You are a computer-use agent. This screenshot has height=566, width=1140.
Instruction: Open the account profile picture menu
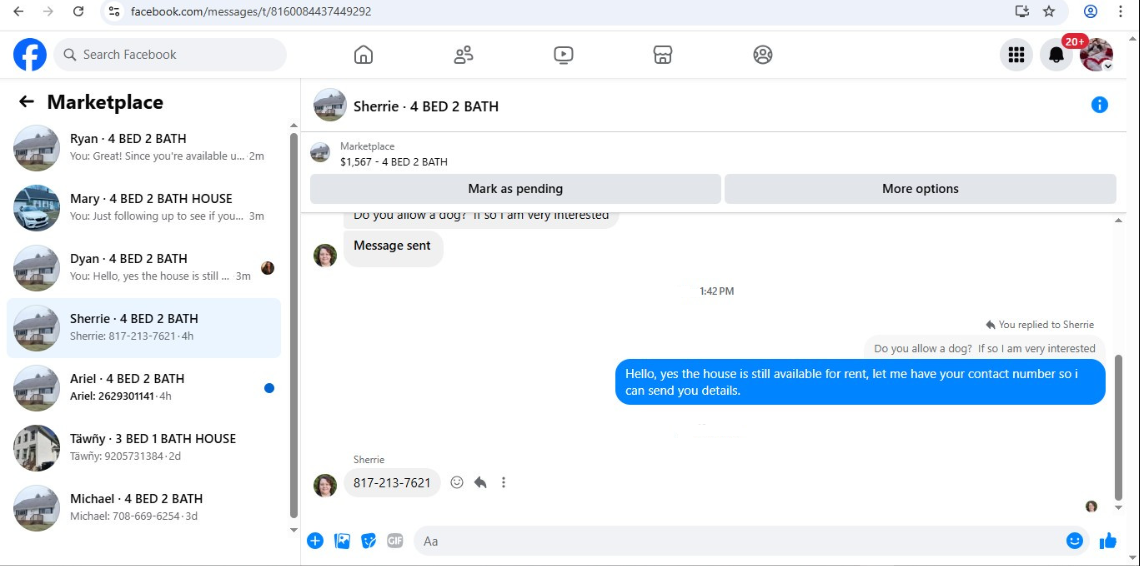[1096, 55]
